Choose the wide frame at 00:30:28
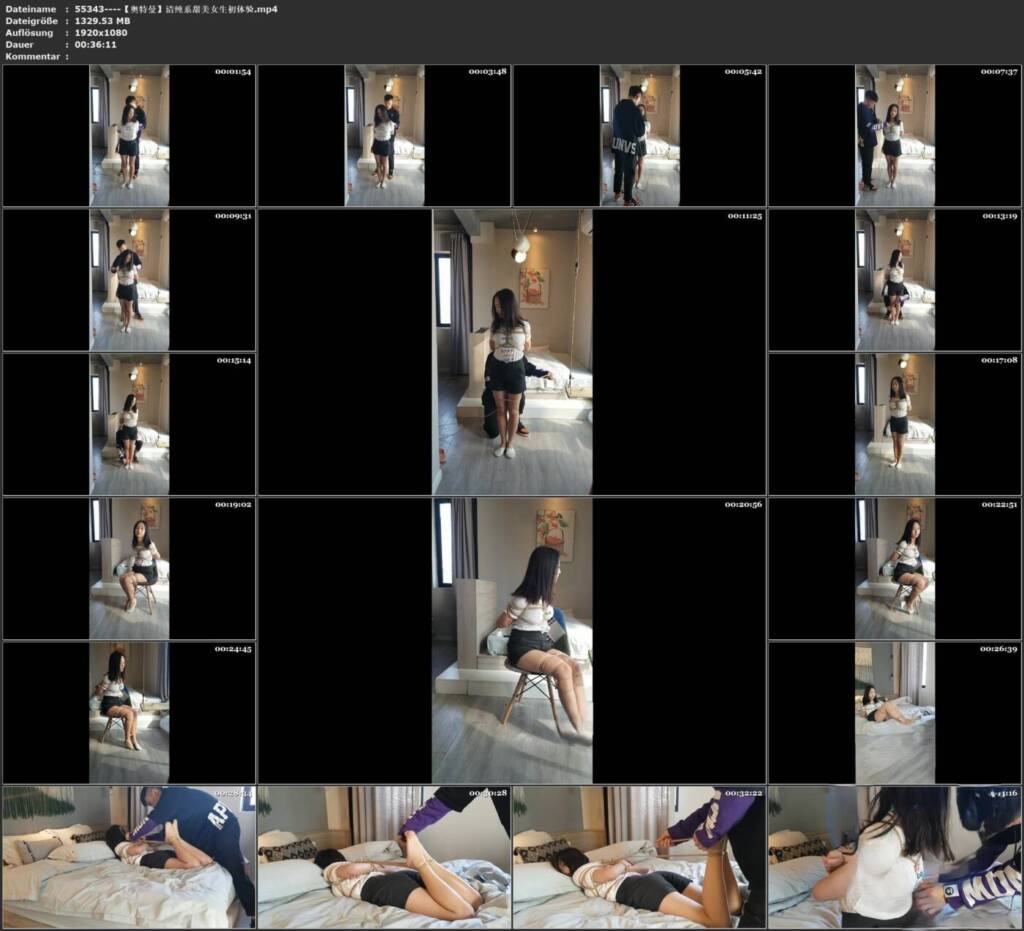Viewport: 1024px width, 931px height. [384, 857]
